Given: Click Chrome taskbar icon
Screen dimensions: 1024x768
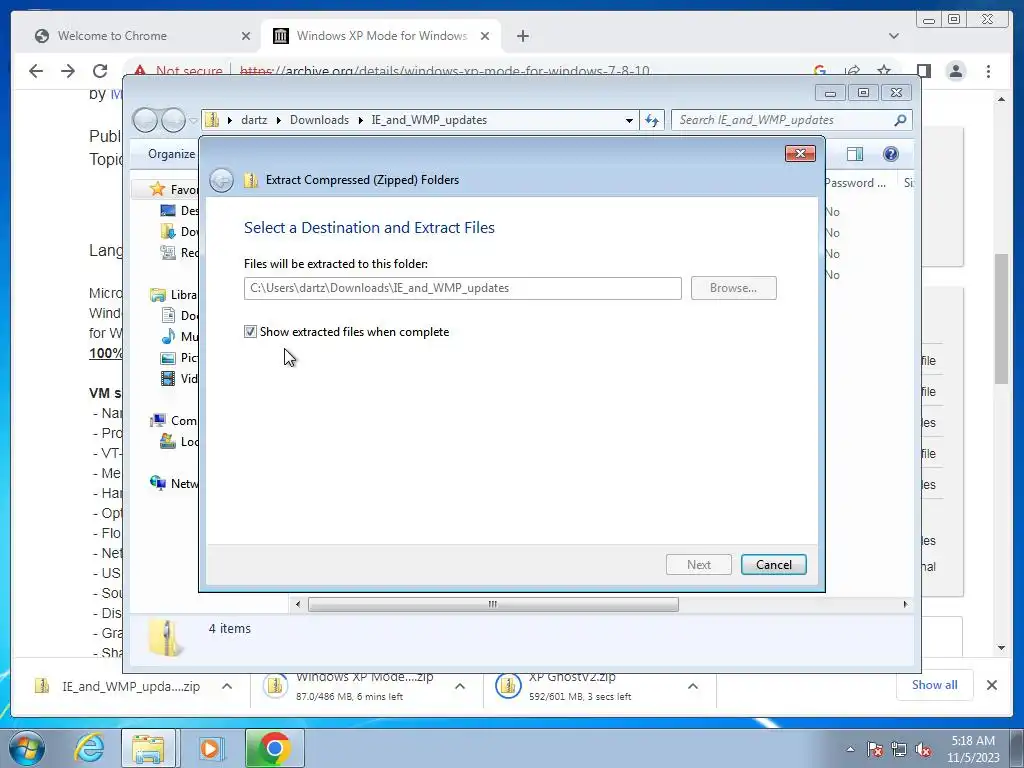Looking at the screenshot, I should click(274, 748).
